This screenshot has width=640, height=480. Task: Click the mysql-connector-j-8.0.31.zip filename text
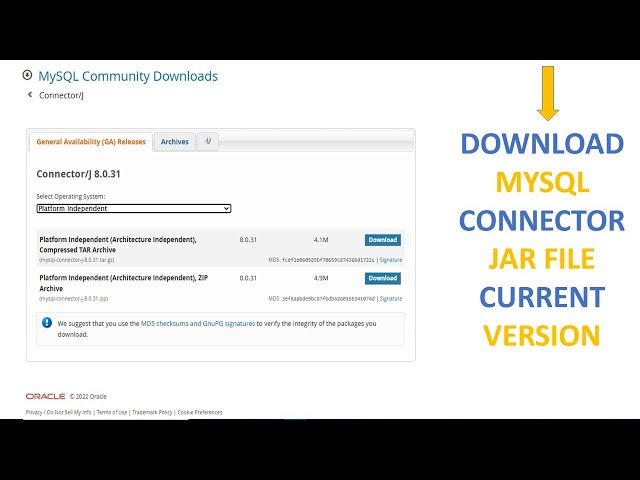tap(73, 299)
